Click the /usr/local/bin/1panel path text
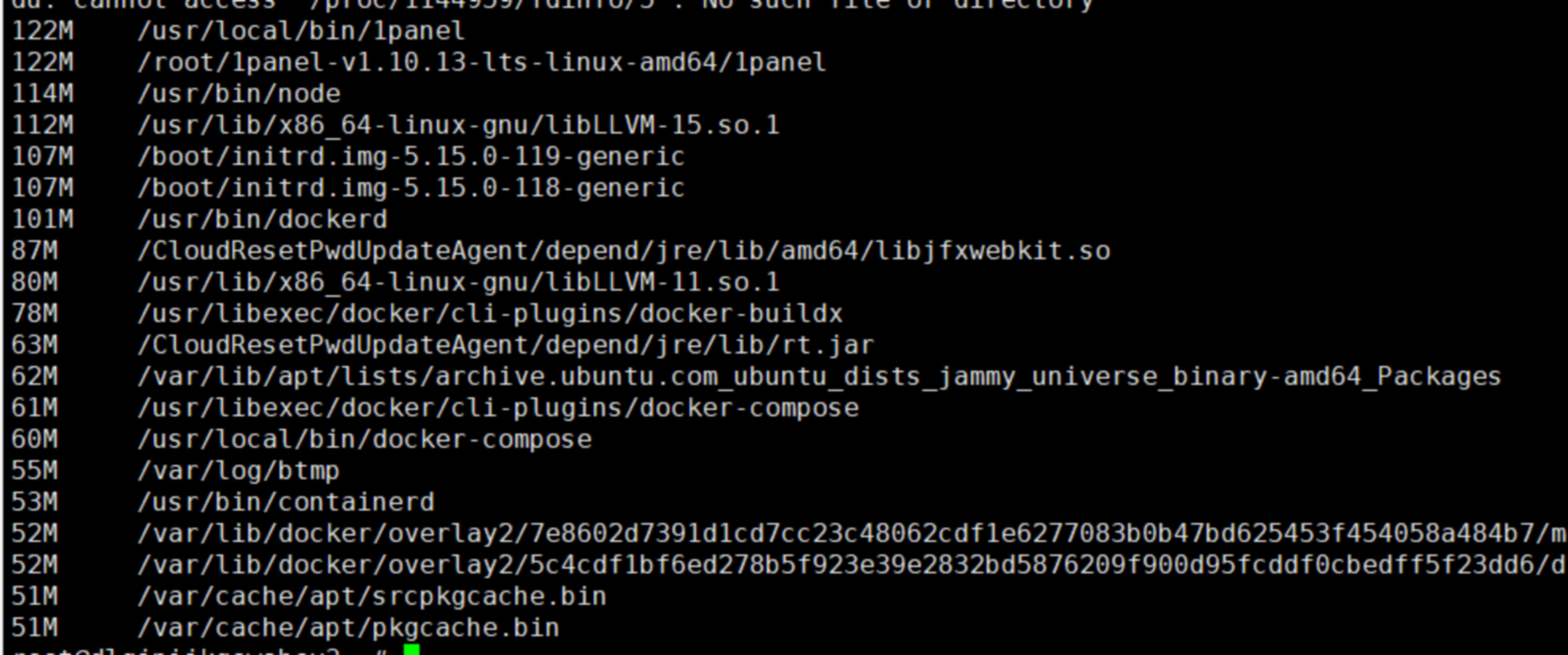 point(301,30)
